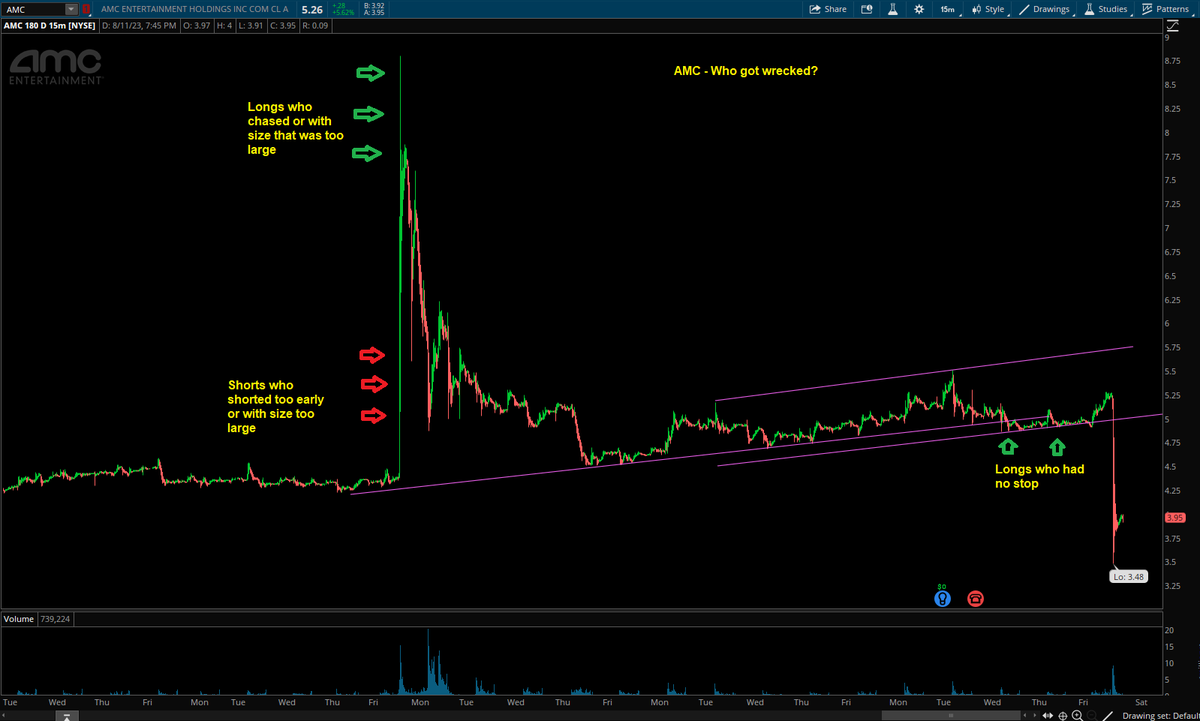Click the red clipboard link icon beside symbol
Image resolution: width=1200 pixels, height=721 pixels.
click(87, 9)
